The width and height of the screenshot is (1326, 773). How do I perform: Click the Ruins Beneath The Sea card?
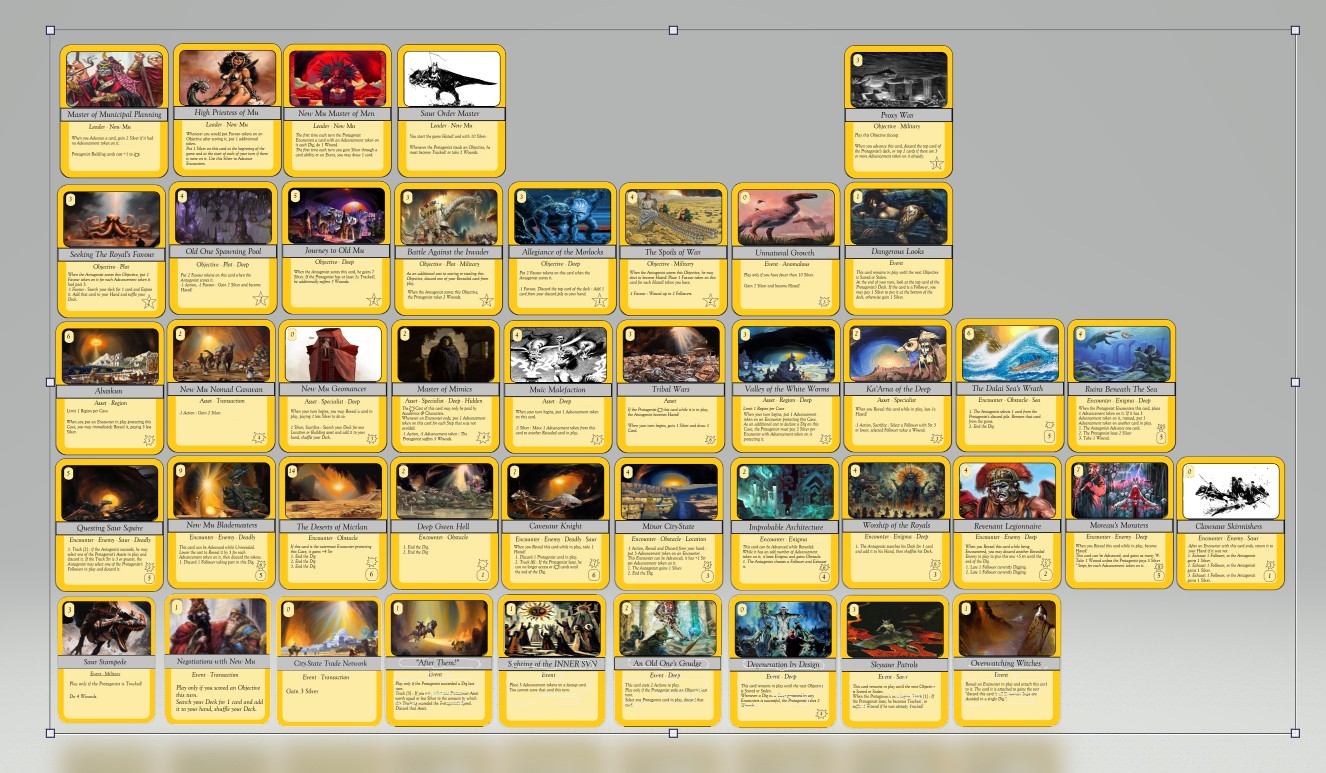(1122, 388)
